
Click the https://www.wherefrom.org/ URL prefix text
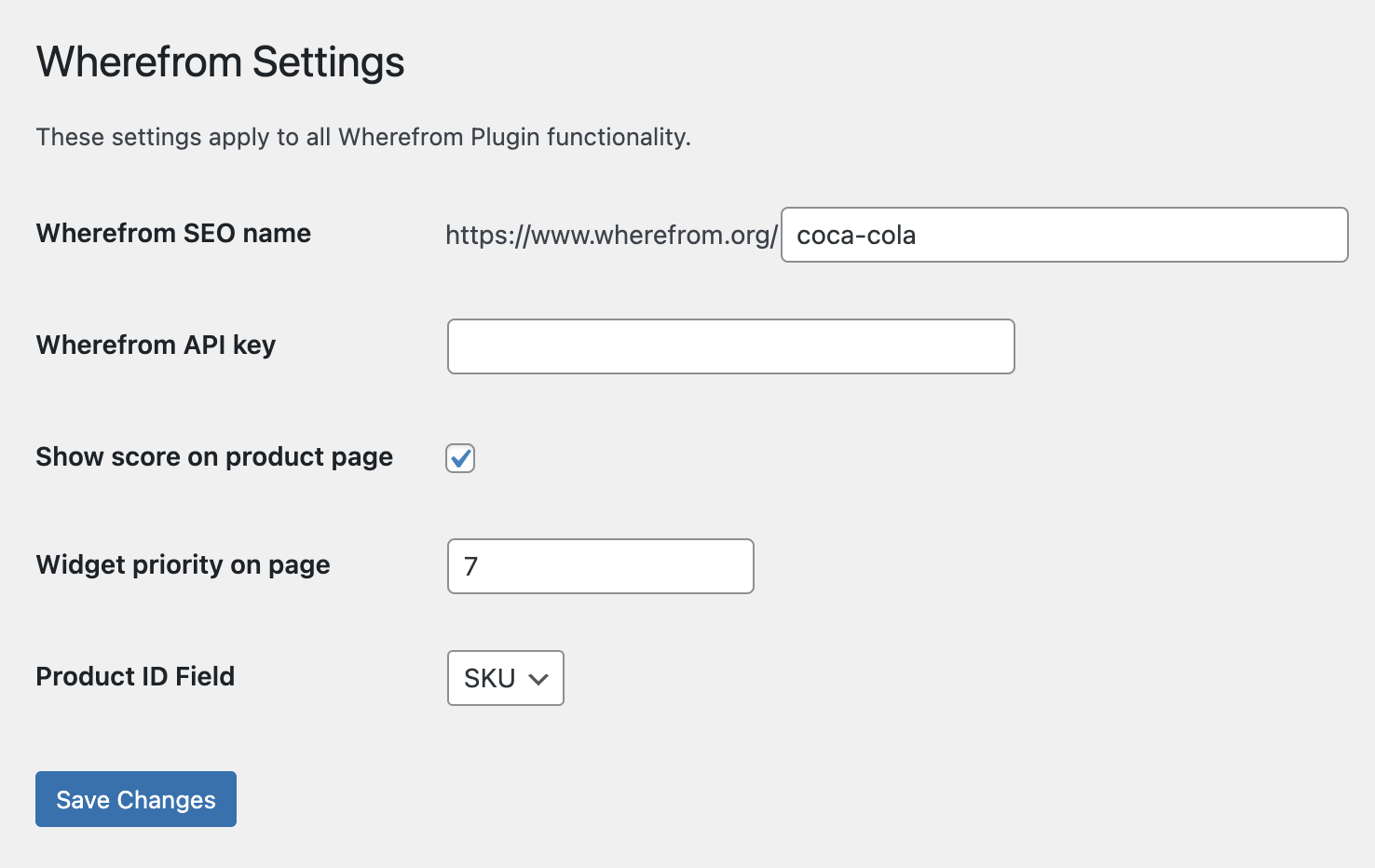pyautogui.click(x=611, y=235)
